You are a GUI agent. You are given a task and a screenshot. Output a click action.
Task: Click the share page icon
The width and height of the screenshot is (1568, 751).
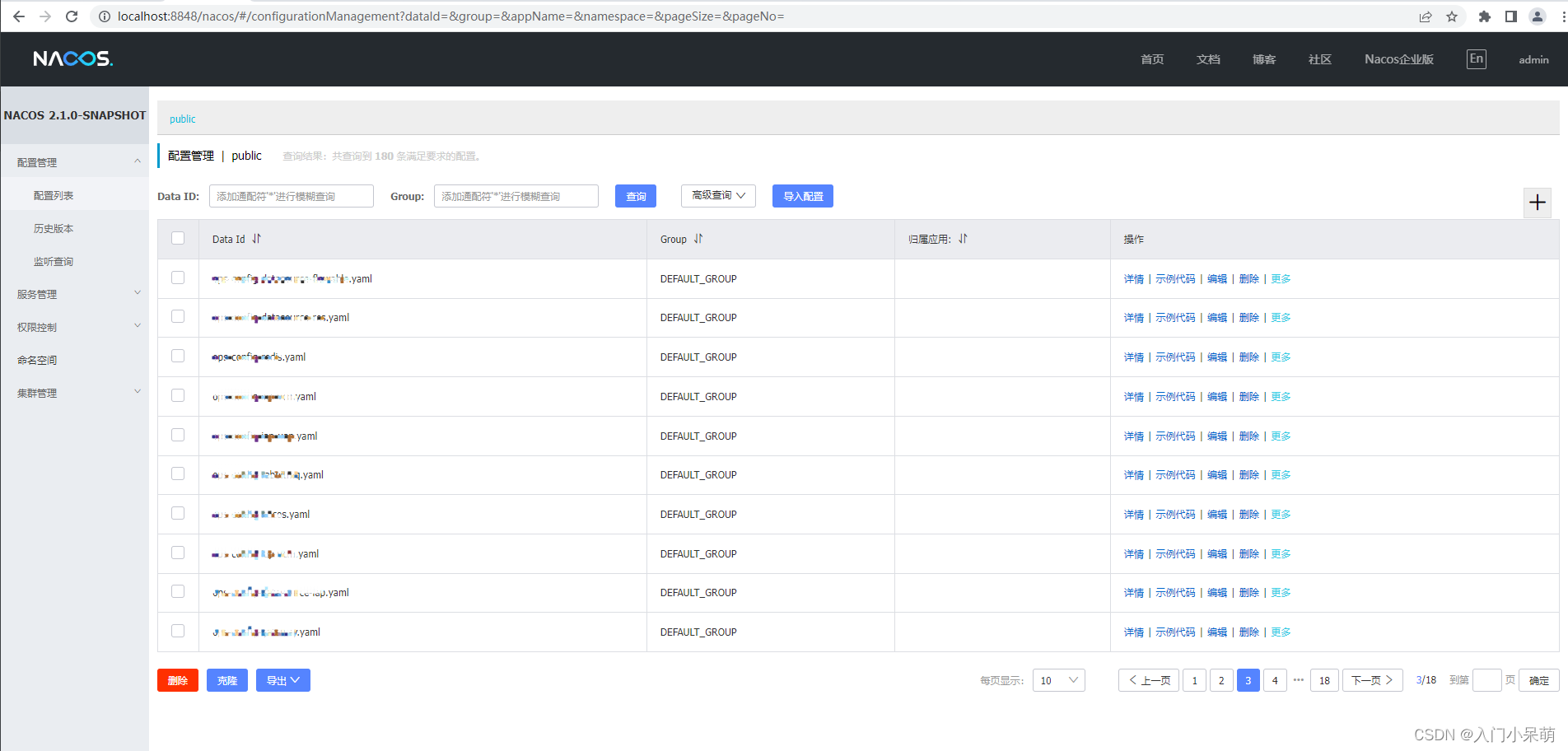click(x=1426, y=16)
